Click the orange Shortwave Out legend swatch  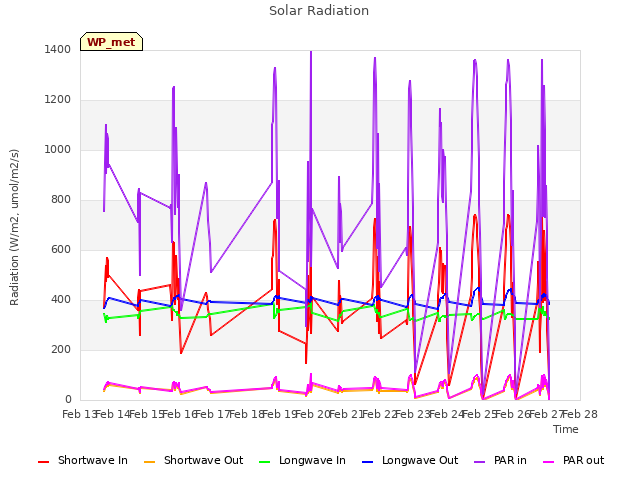click(149, 462)
